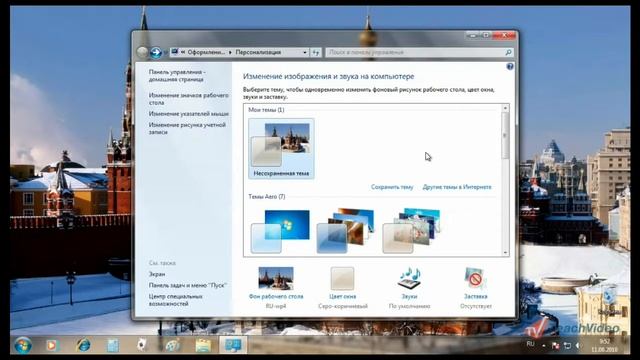Click the taskbar clock and date

[604, 345]
